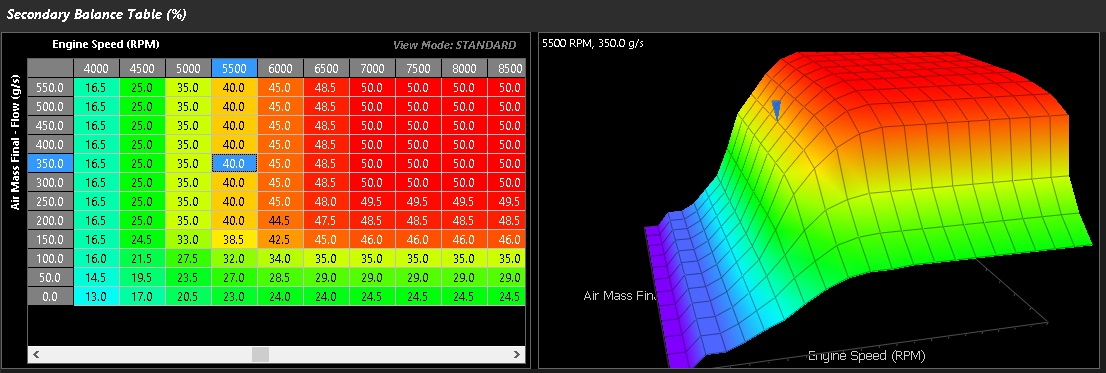
Task: Click the highlighted 5500 RPM column header
Action: [234, 68]
